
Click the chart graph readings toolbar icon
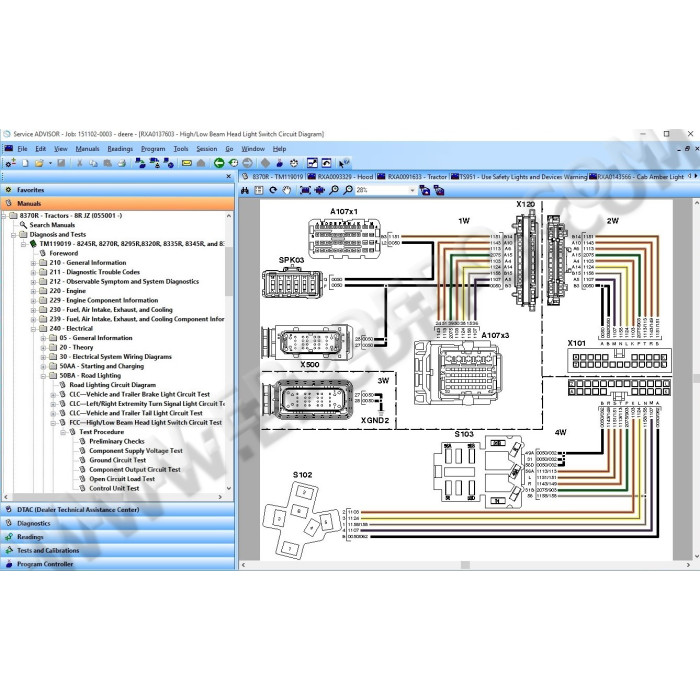[312, 163]
